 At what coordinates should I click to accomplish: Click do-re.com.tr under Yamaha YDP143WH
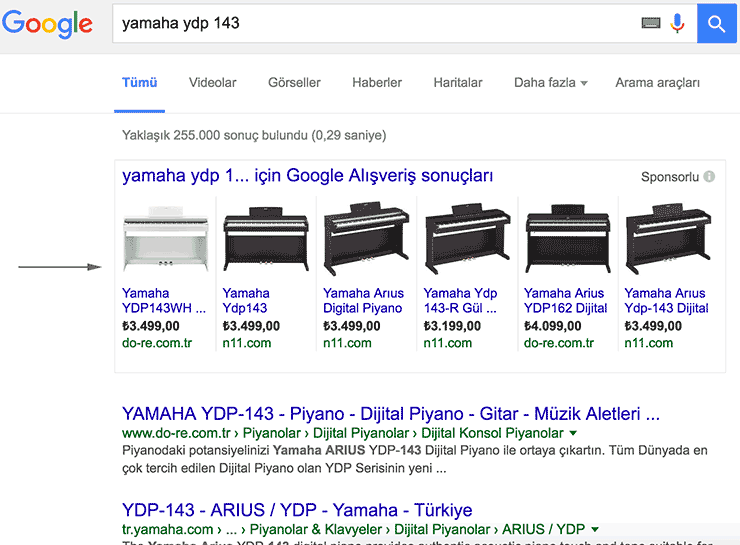click(157, 343)
